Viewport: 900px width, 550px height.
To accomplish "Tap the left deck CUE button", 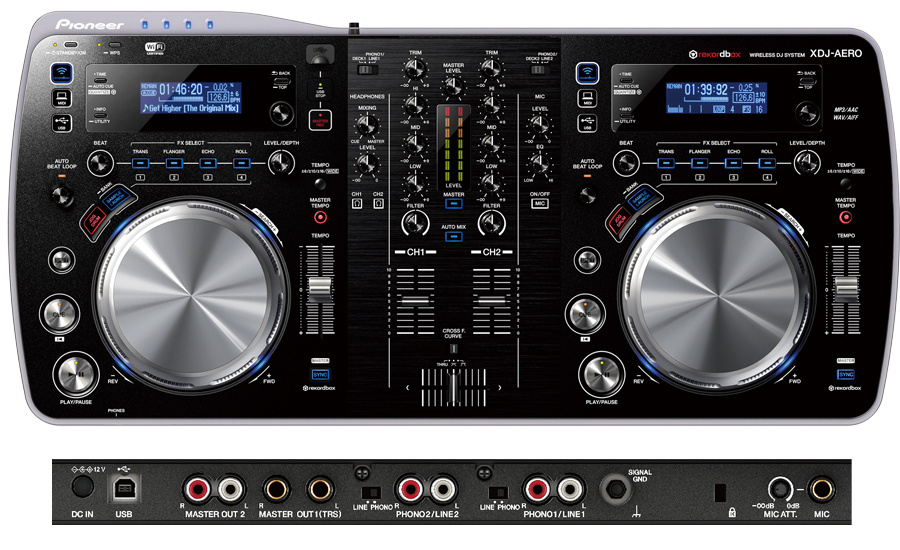I will (60, 314).
